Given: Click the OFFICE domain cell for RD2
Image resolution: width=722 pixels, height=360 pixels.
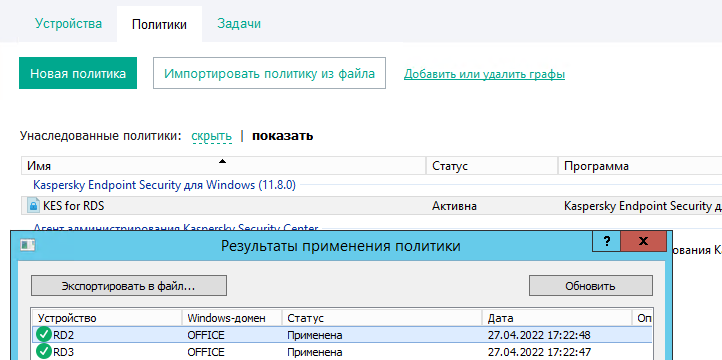Looking at the screenshot, I should click(x=206, y=335).
